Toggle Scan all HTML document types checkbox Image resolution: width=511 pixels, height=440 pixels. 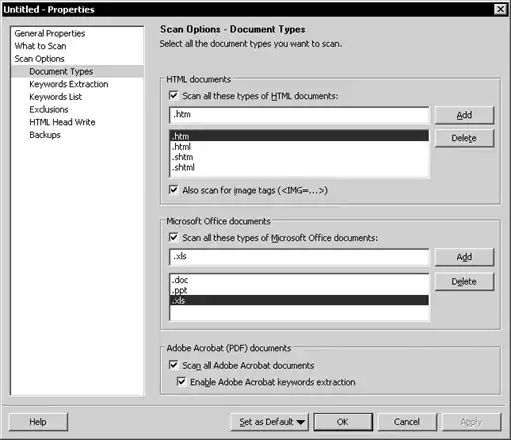173,96
